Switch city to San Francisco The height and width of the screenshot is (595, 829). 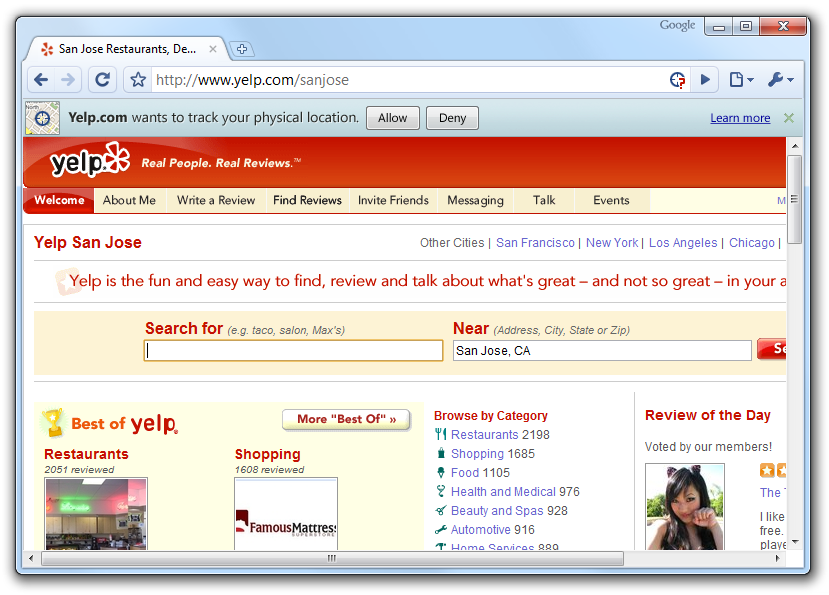[x=535, y=243]
